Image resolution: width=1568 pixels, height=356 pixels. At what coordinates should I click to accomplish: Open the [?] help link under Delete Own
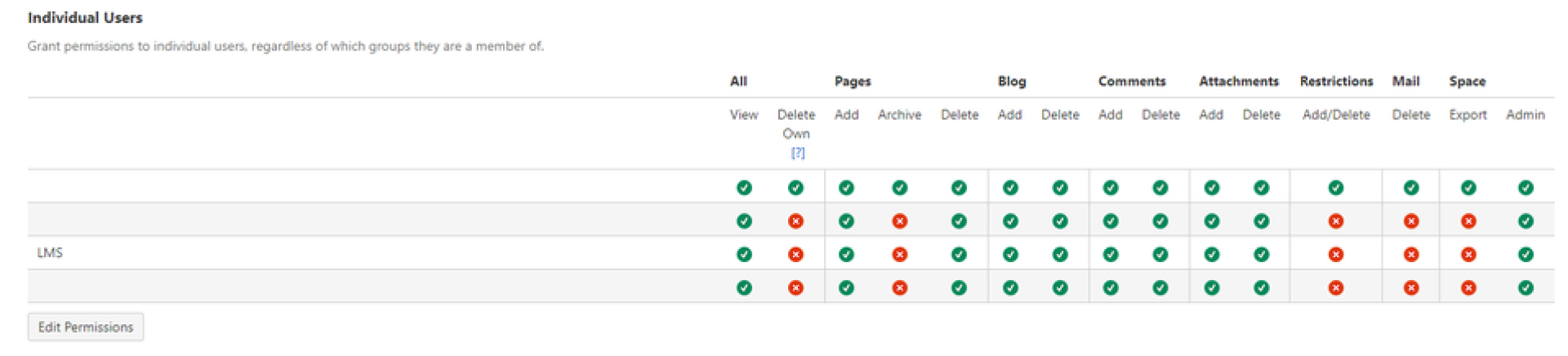pos(798,153)
